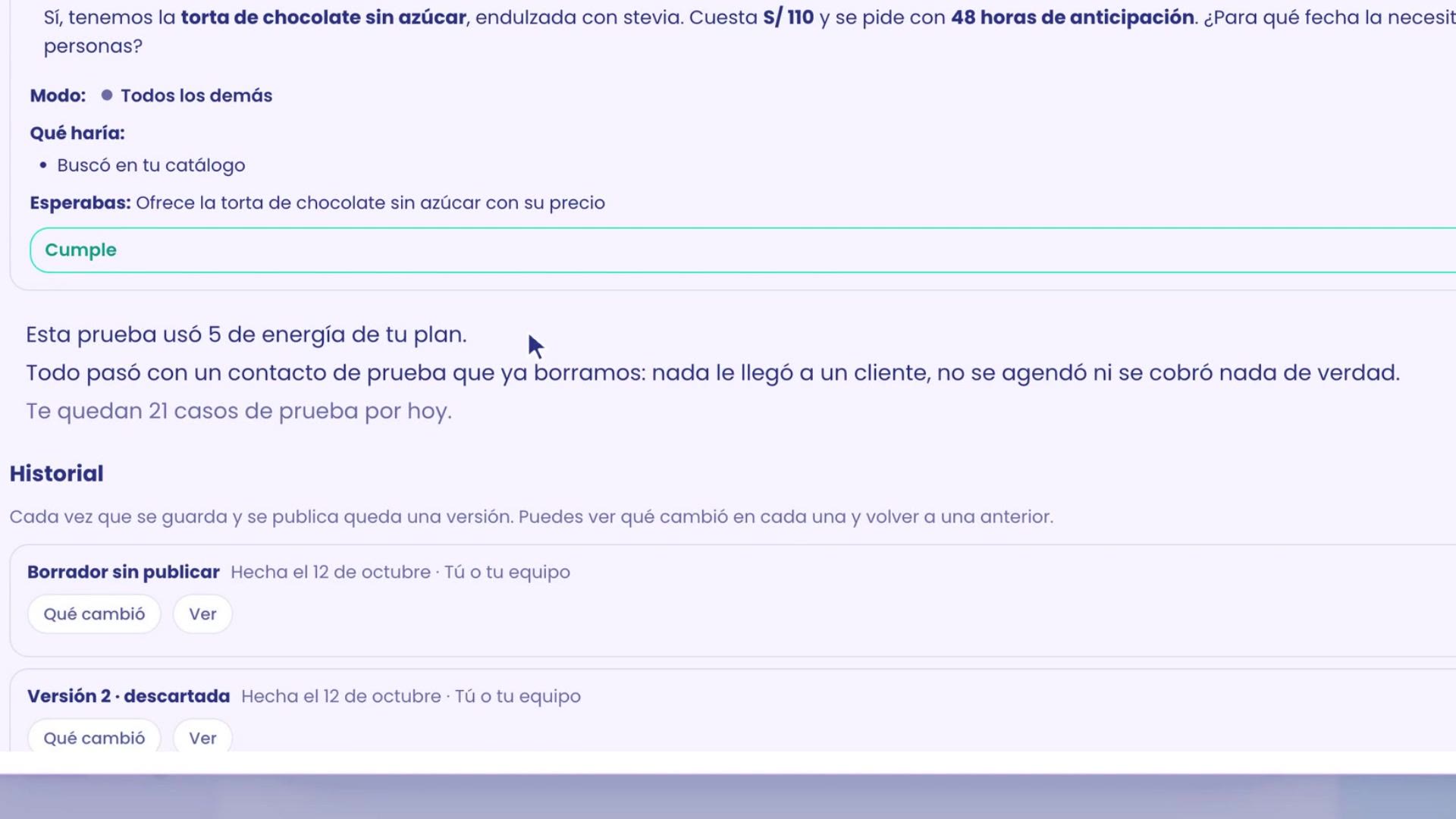
Task: Click 'Ver' for Versión 2 descartada
Action: click(x=202, y=738)
